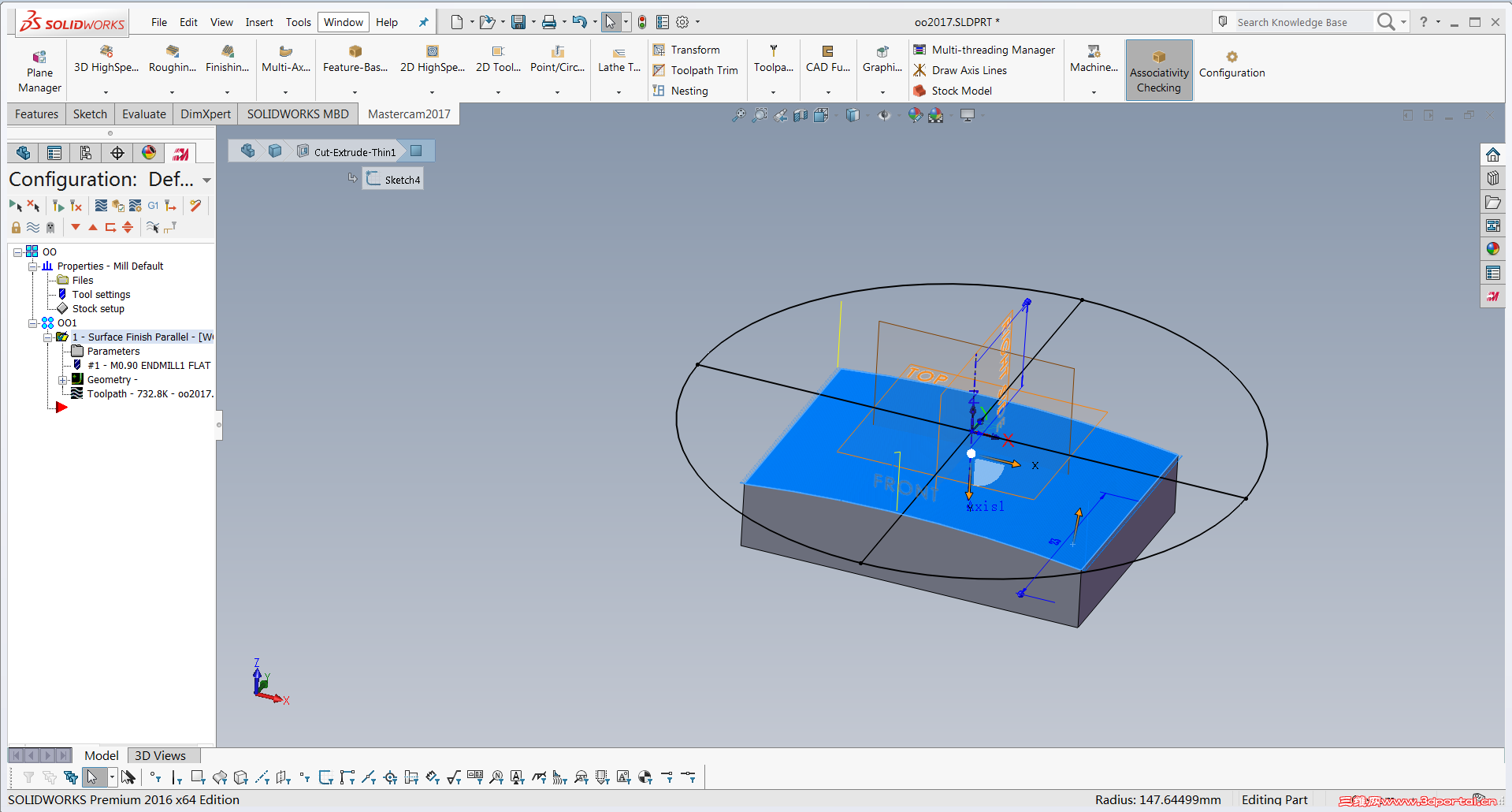Move insert arrow up one item
Viewport: 1512px width, 812px height.
pos(93,227)
